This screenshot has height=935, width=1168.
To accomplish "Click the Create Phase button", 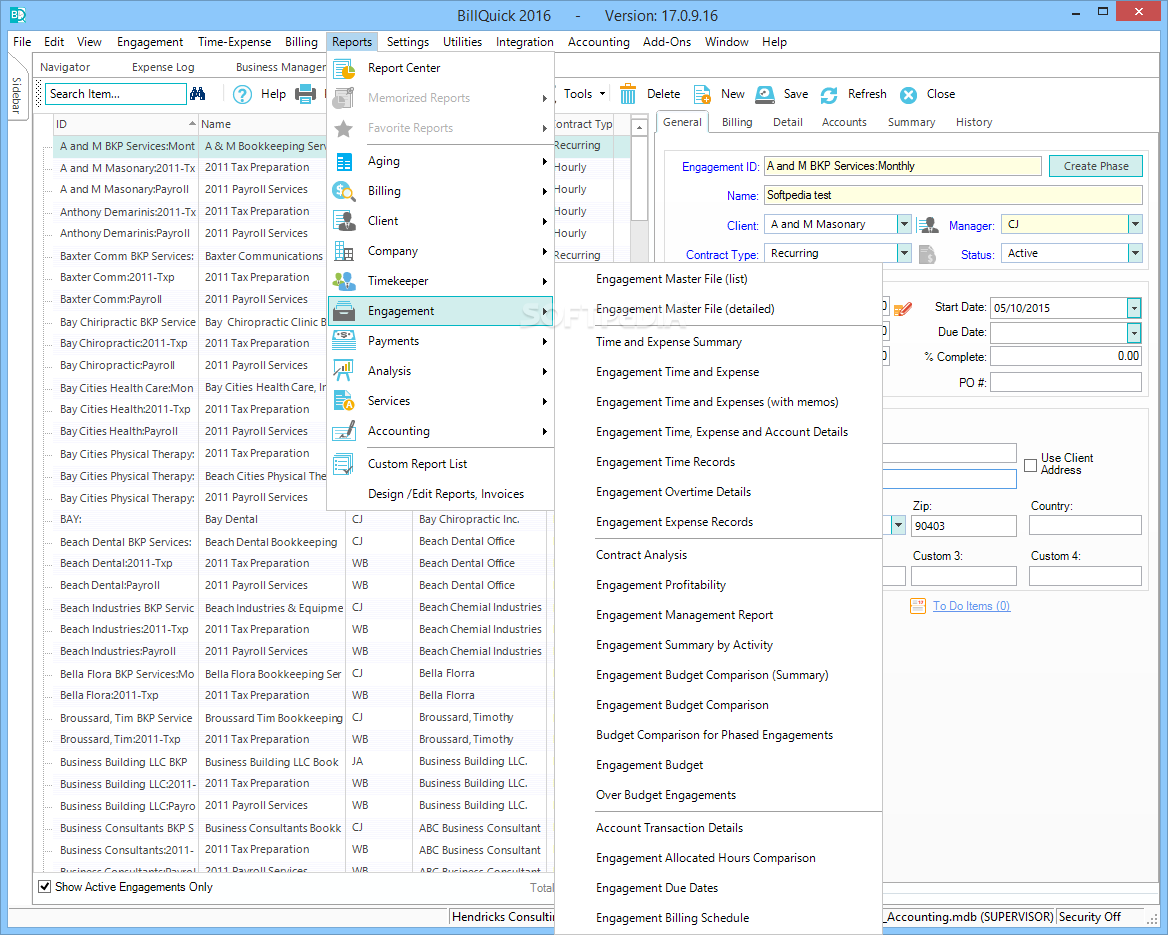I will pyautogui.click(x=1096, y=166).
